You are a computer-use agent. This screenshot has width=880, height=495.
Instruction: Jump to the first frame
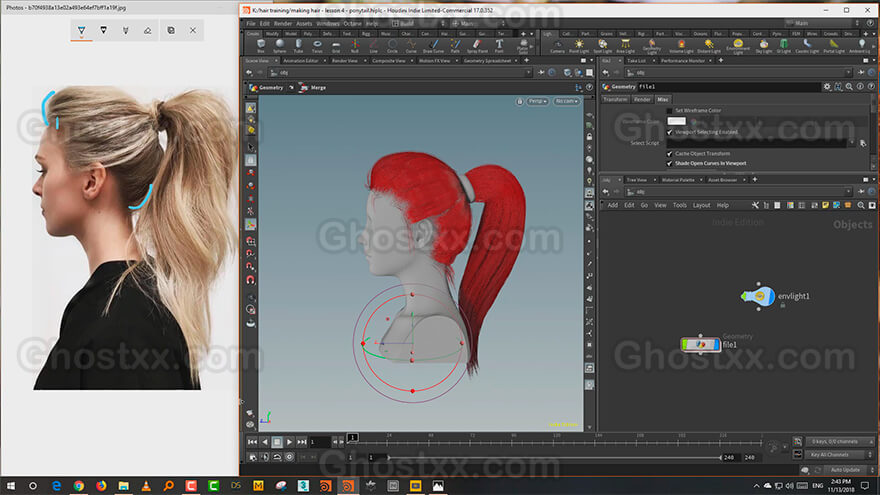point(252,442)
